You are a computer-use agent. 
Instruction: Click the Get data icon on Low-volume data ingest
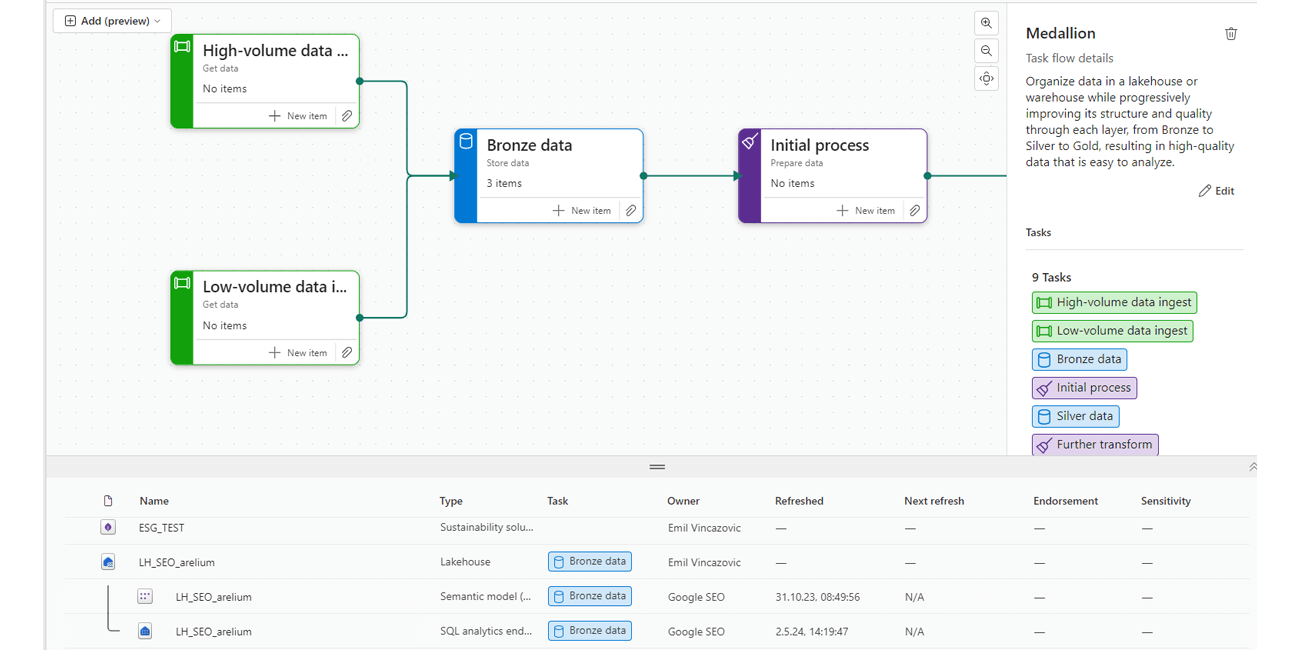point(182,282)
